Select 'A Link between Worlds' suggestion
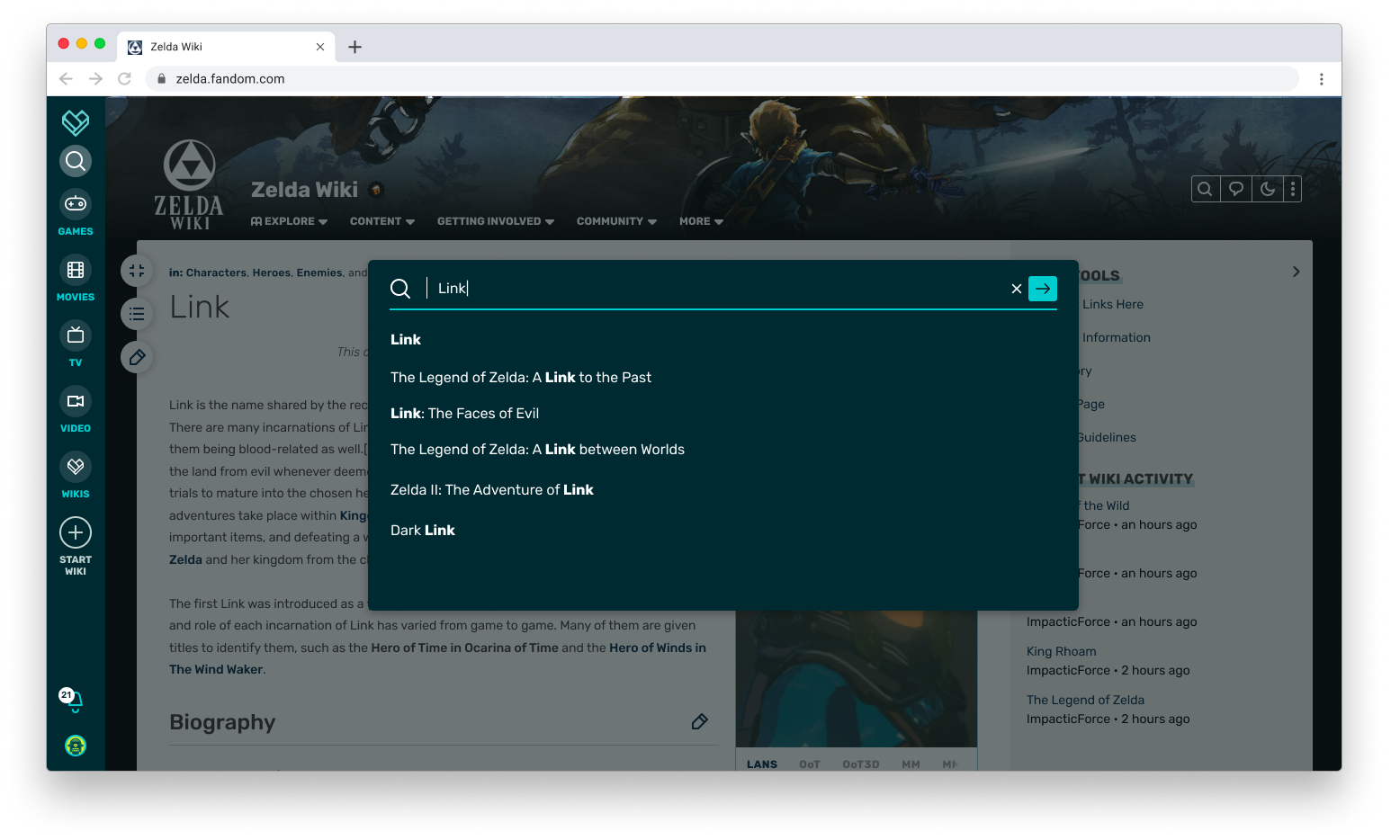The height and width of the screenshot is (840, 1400). coord(537,450)
